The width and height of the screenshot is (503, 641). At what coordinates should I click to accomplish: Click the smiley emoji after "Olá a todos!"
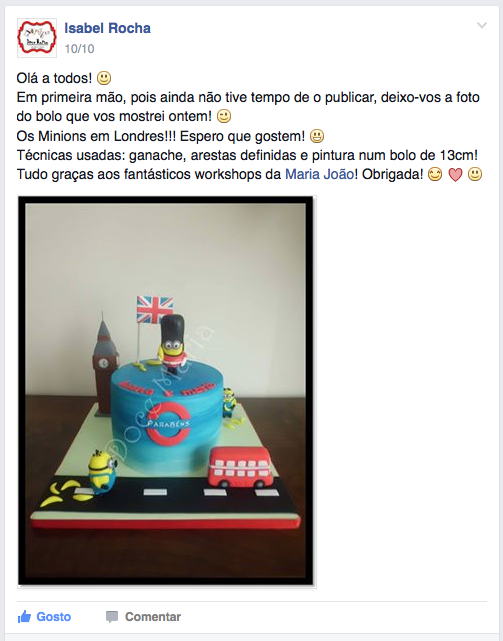104,78
